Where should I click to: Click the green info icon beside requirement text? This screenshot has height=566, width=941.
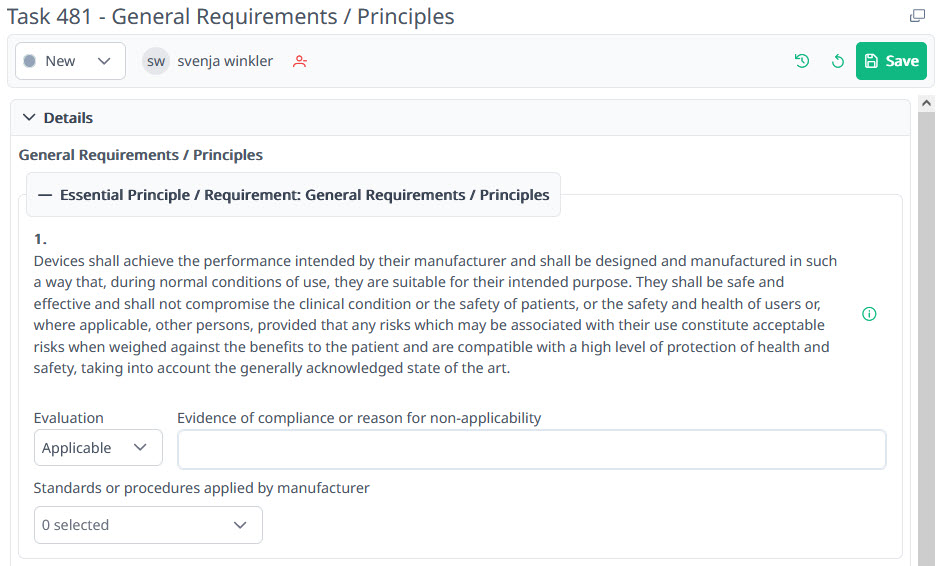click(x=869, y=314)
